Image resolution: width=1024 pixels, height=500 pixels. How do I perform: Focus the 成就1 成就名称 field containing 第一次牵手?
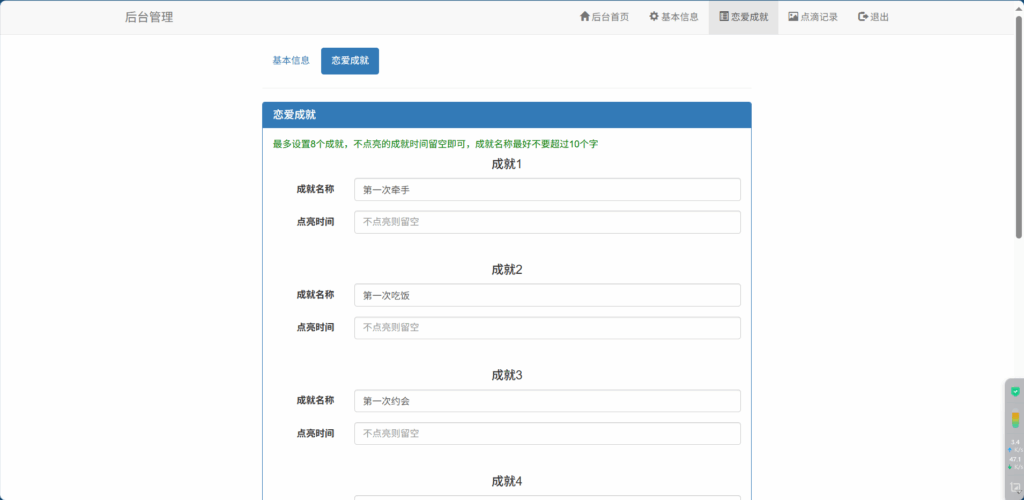[547, 189]
